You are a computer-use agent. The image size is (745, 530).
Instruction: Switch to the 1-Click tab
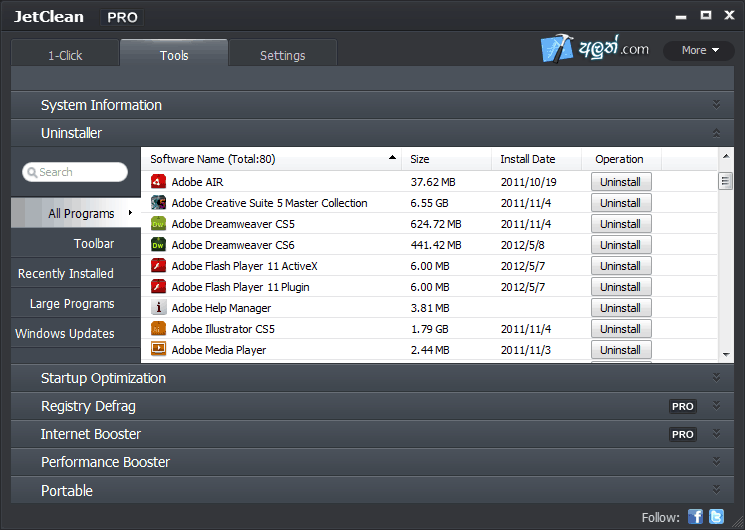pos(65,53)
